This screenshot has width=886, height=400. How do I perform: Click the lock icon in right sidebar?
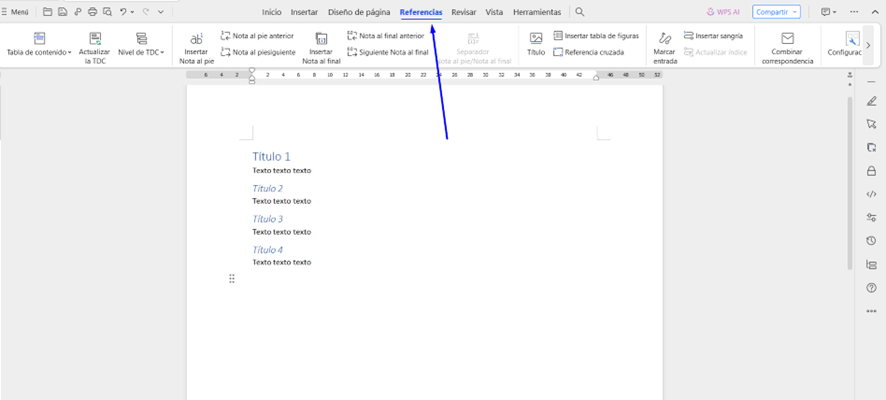tap(871, 171)
